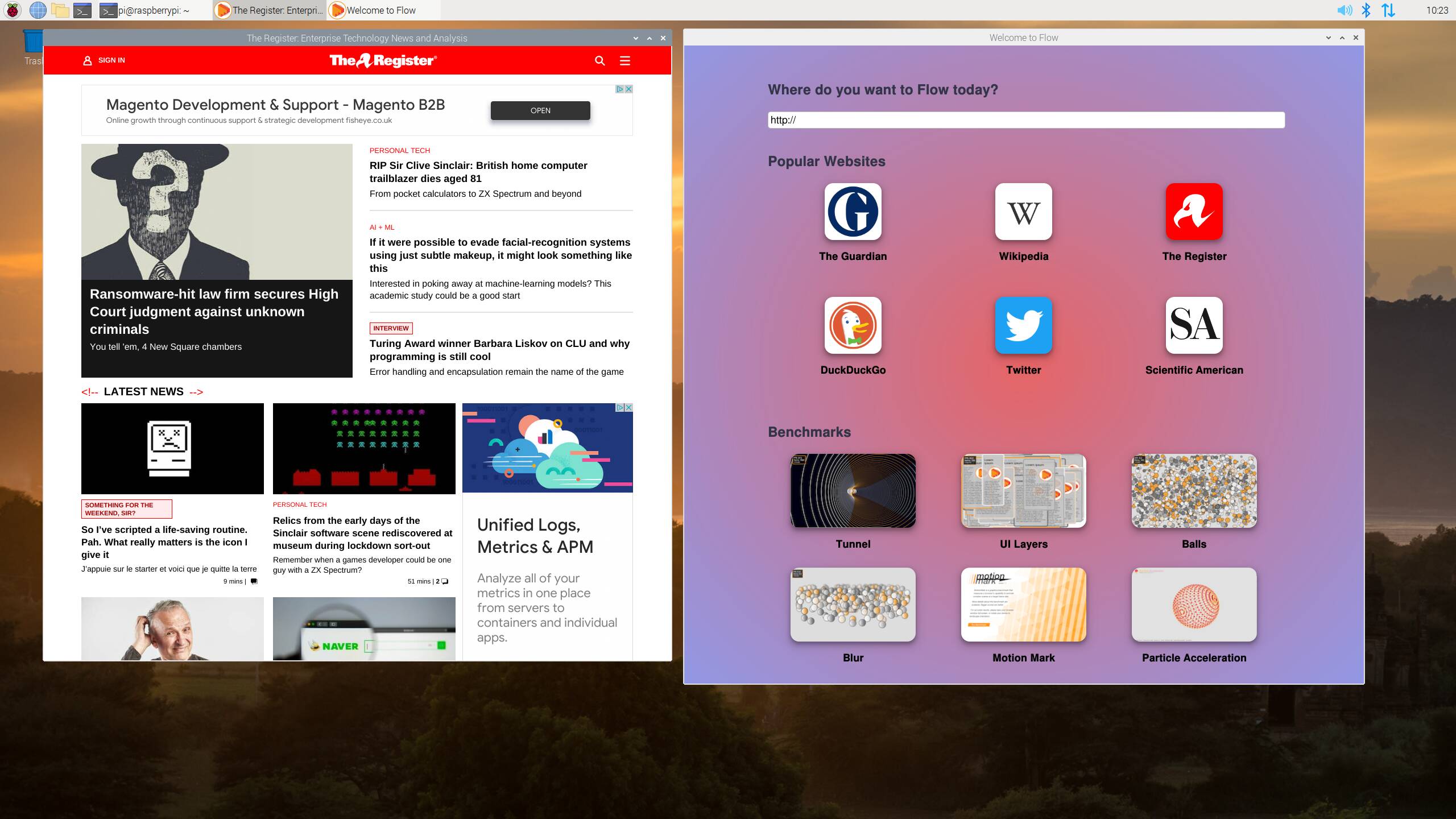Open the Sinclair software relics museum article
This screenshot has height=819, width=1456.
click(362, 533)
